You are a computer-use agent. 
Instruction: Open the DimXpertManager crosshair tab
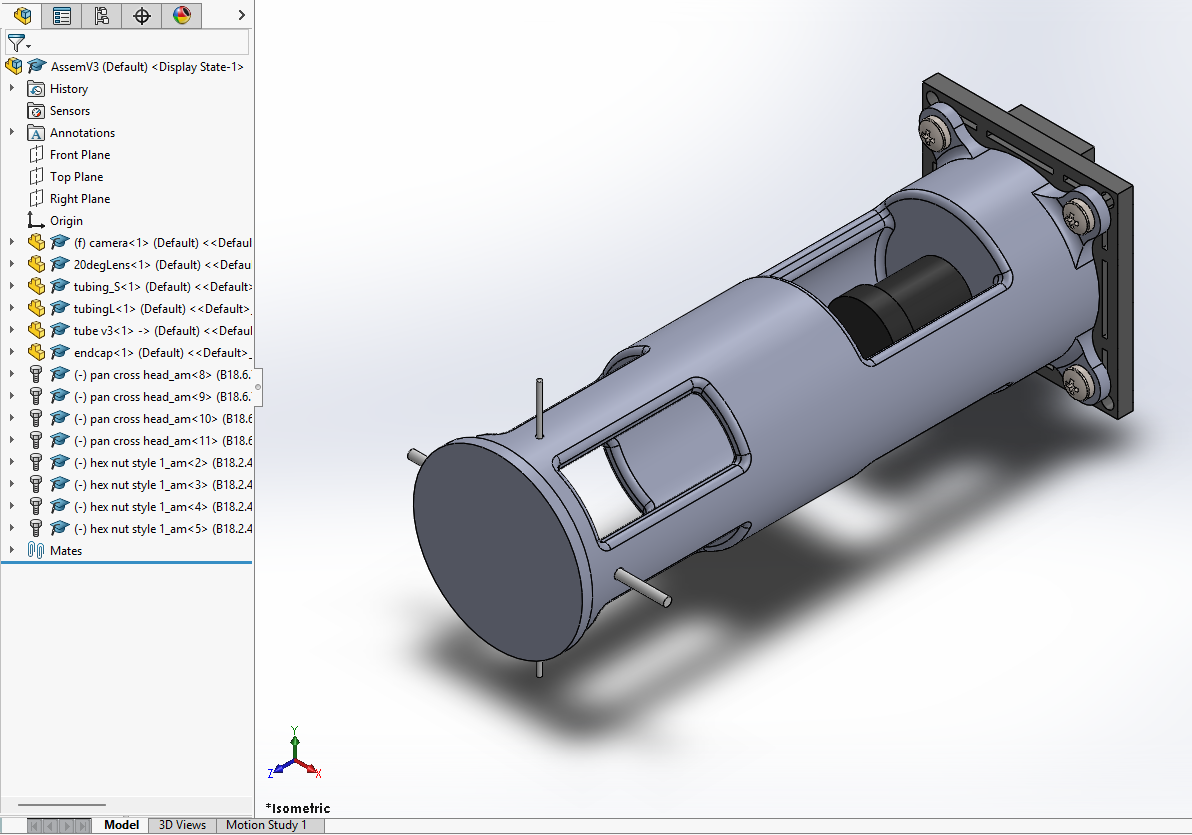[141, 15]
